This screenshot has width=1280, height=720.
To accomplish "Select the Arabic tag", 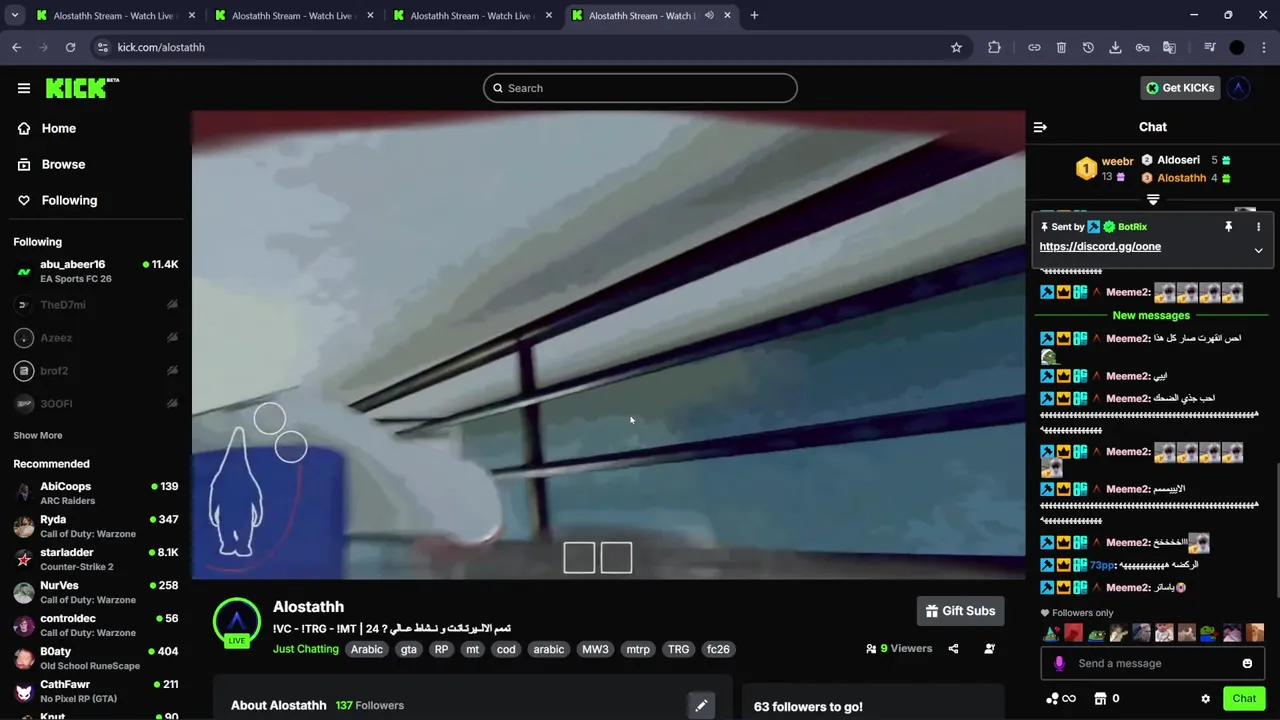I will (x=366, y=649).
